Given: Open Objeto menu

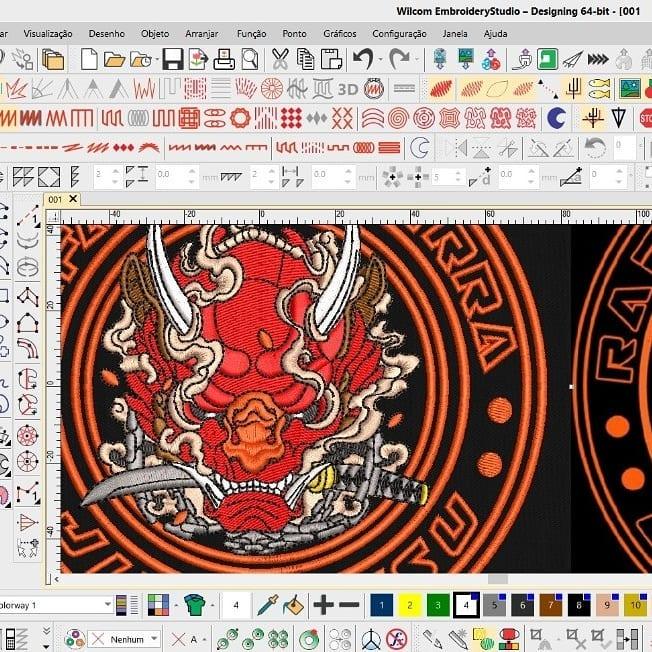Looking at the screenshot, I should (155, 34).
